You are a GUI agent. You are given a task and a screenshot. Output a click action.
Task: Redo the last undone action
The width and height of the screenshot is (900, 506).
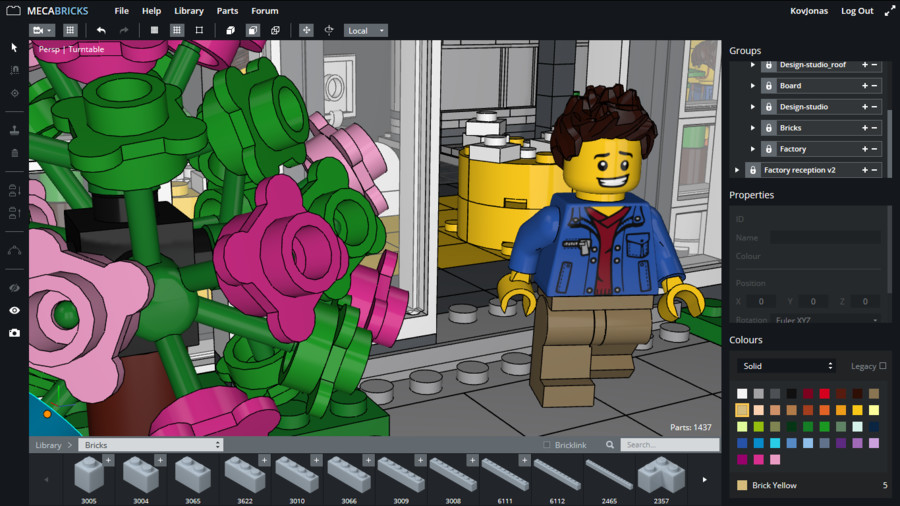pos(123,30)
